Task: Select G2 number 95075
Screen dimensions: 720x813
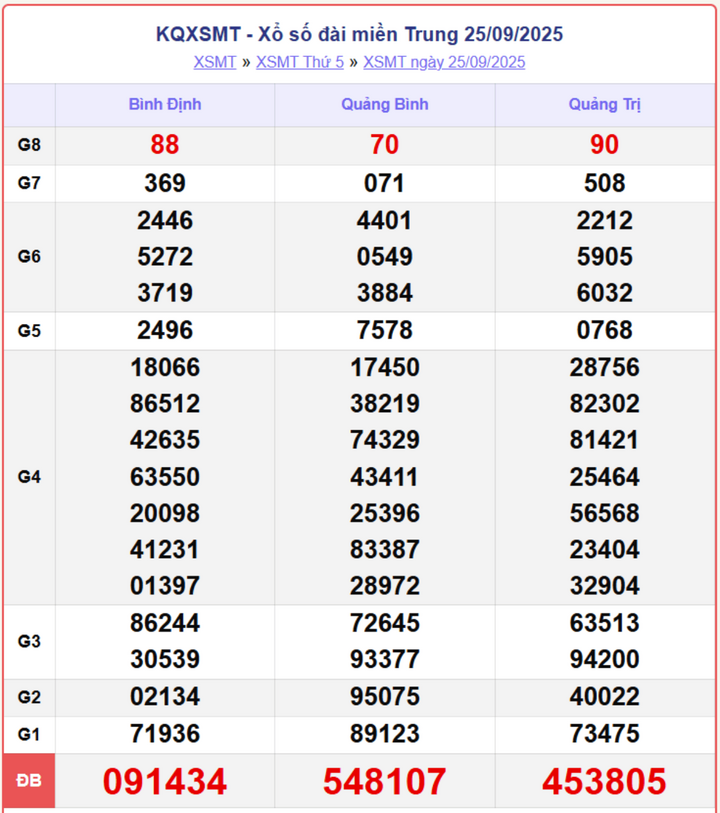Action: pyautogui.click(x=385, y=697)
